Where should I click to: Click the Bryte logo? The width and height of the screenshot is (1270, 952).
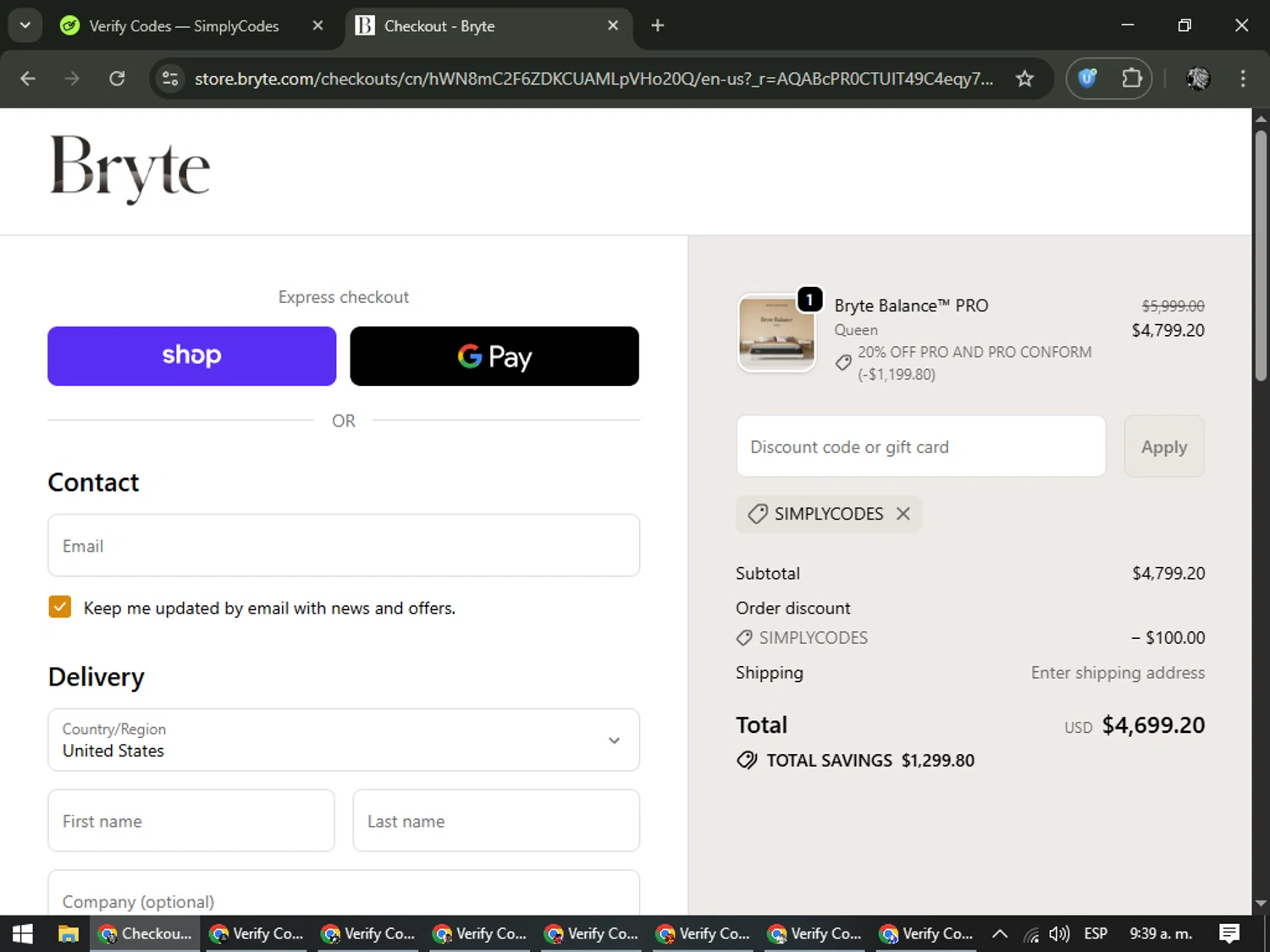[x=130, y=168]
